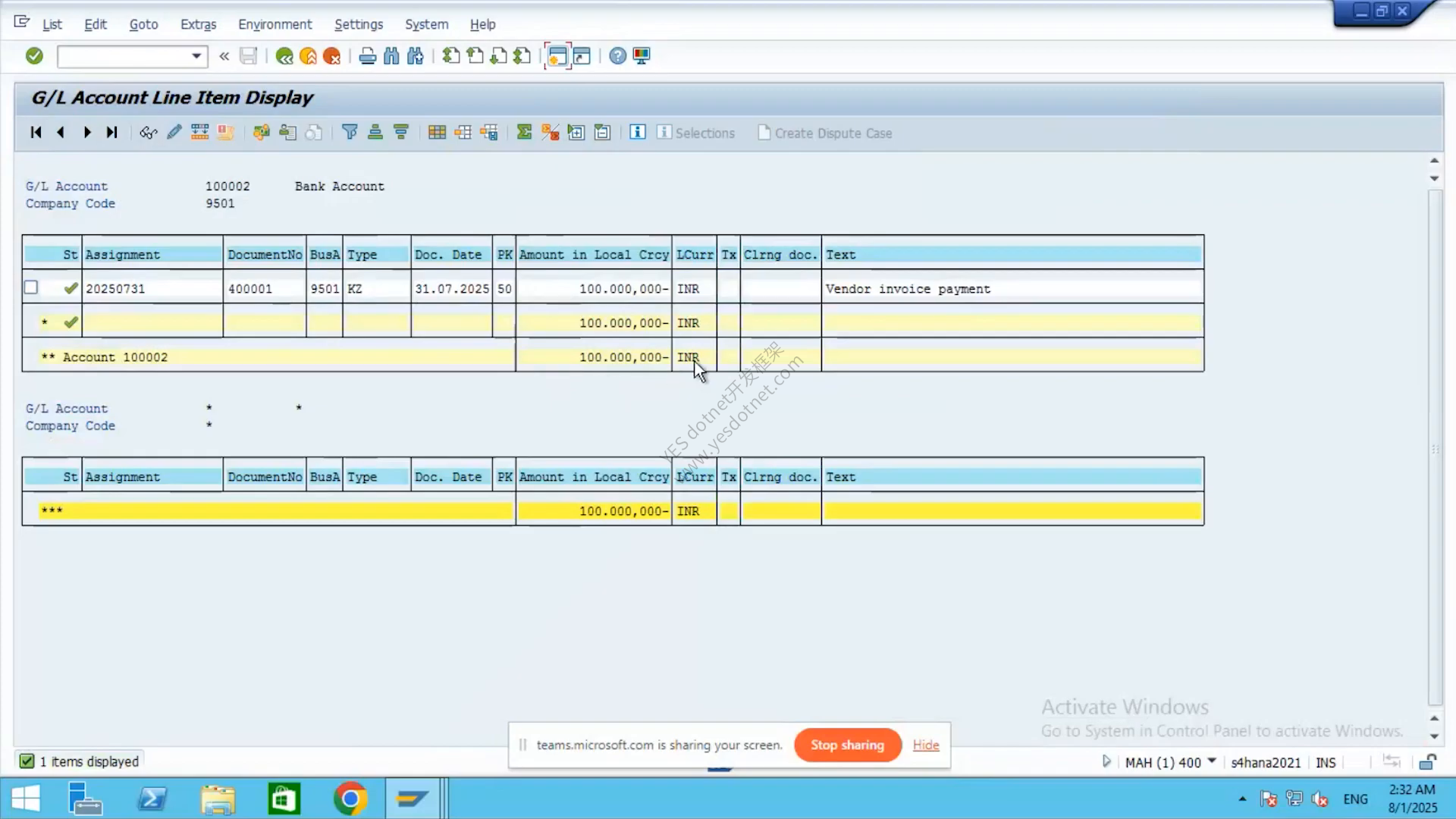Click the Set Filter funnel icon
Viewport: 1456px width, 819px height.
coord(350,133)
